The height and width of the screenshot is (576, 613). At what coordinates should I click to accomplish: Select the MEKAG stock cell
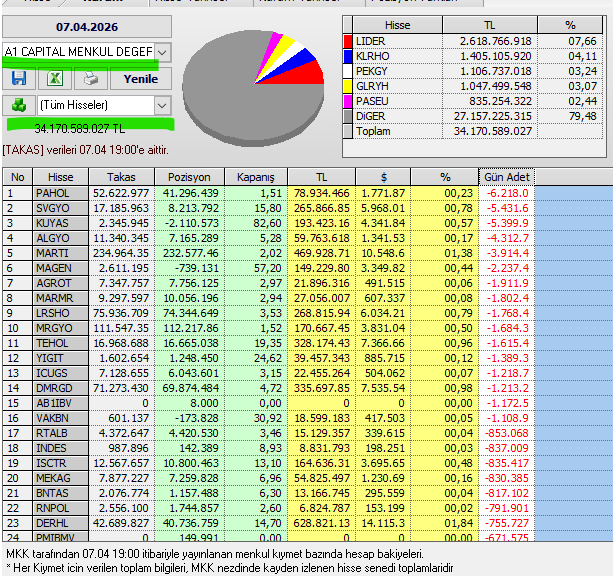coord(61,478)
